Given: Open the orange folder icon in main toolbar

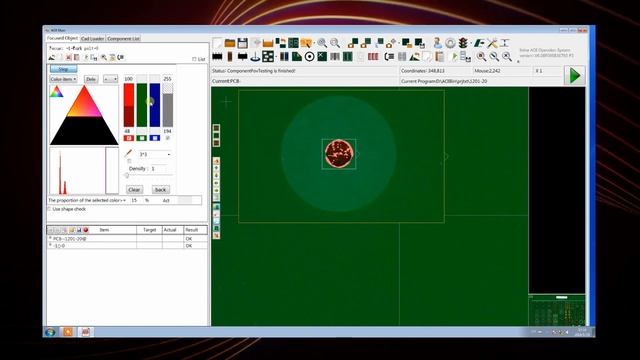Looking at the screenshot, I should (230, 43).
